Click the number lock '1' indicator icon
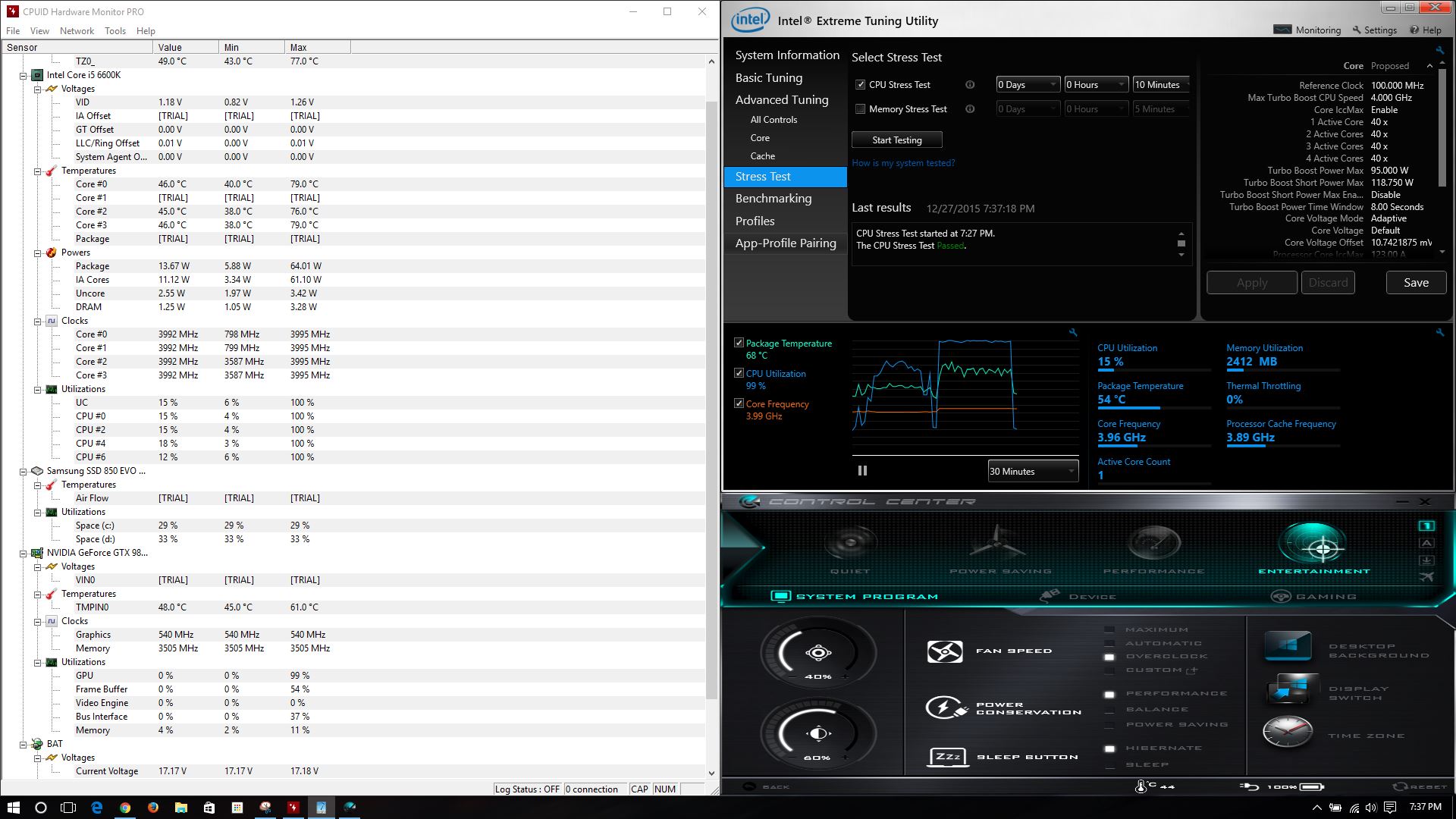Image resolution: width=1456 pixels, height=819 pixels. tap(1426, 526)
